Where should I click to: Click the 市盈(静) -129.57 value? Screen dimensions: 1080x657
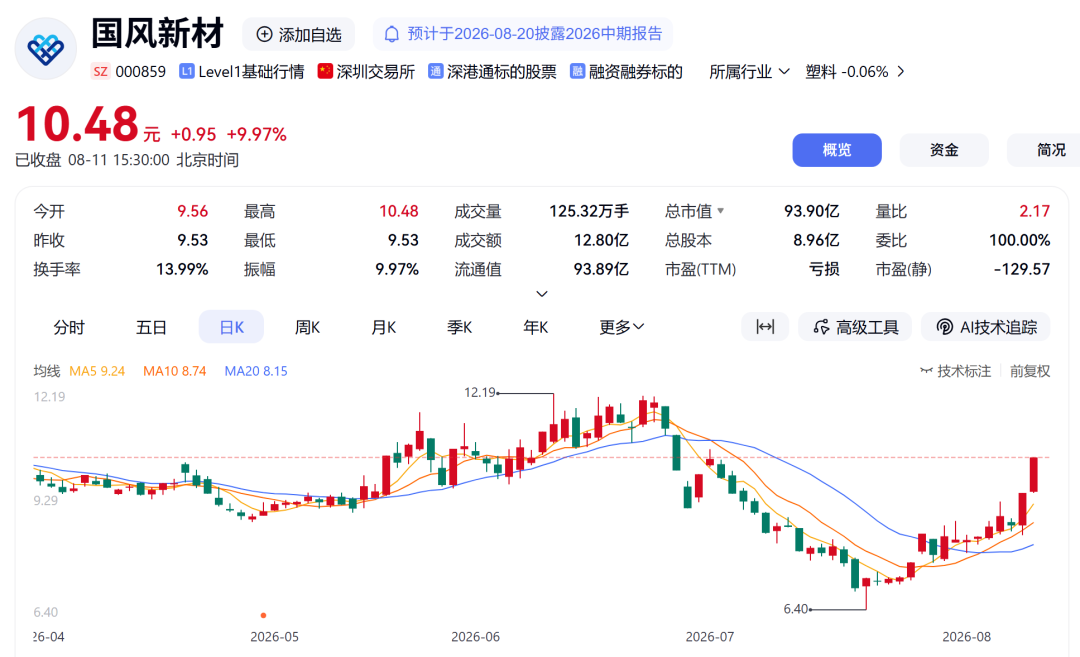[1022, 269]
